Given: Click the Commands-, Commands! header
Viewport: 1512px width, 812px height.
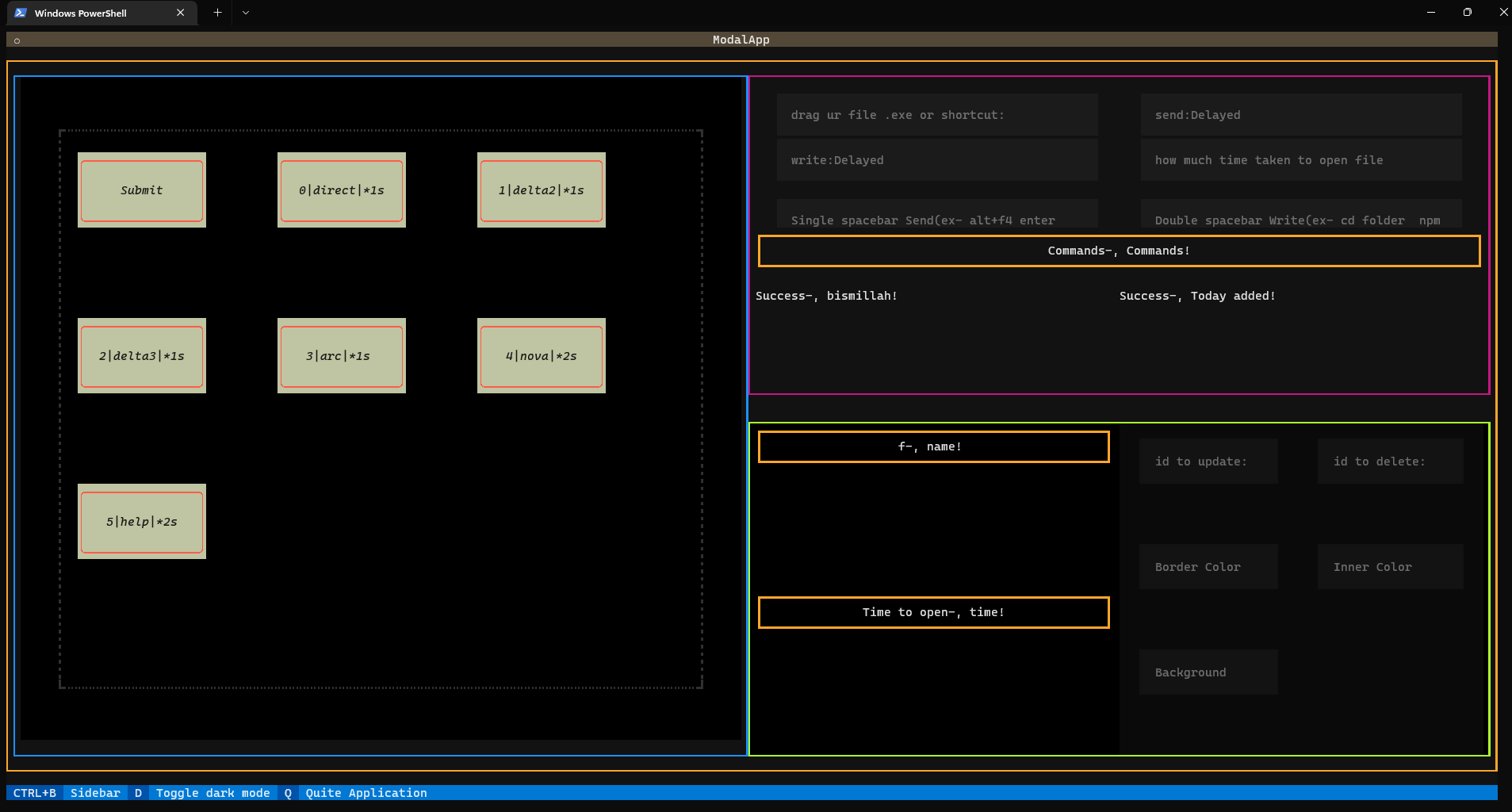Looking at the screenshot, I should coord(1119,251).
